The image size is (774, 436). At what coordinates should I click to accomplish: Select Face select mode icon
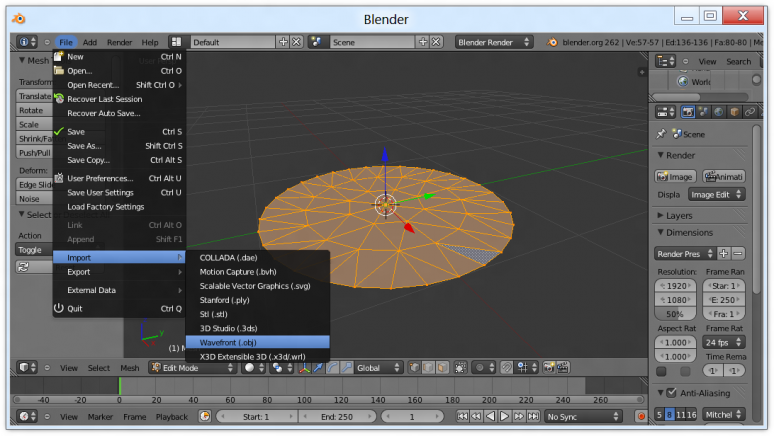pos(442,367)
